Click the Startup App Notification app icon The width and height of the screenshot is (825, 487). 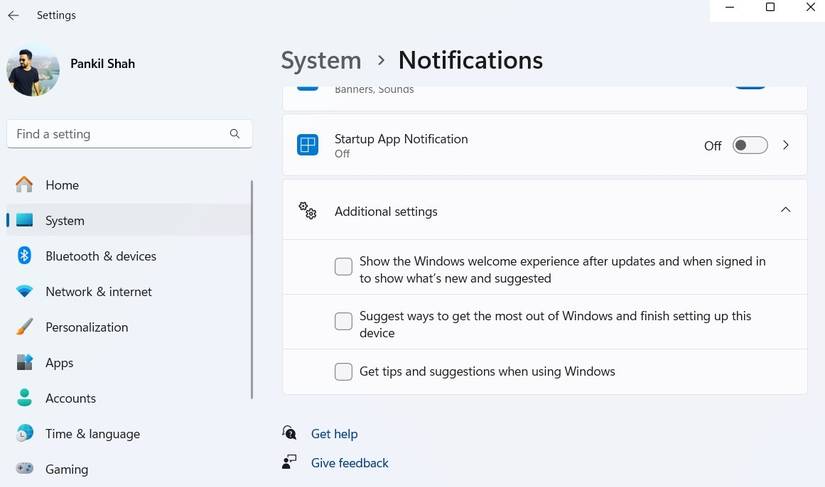click(x=308, y=145)
